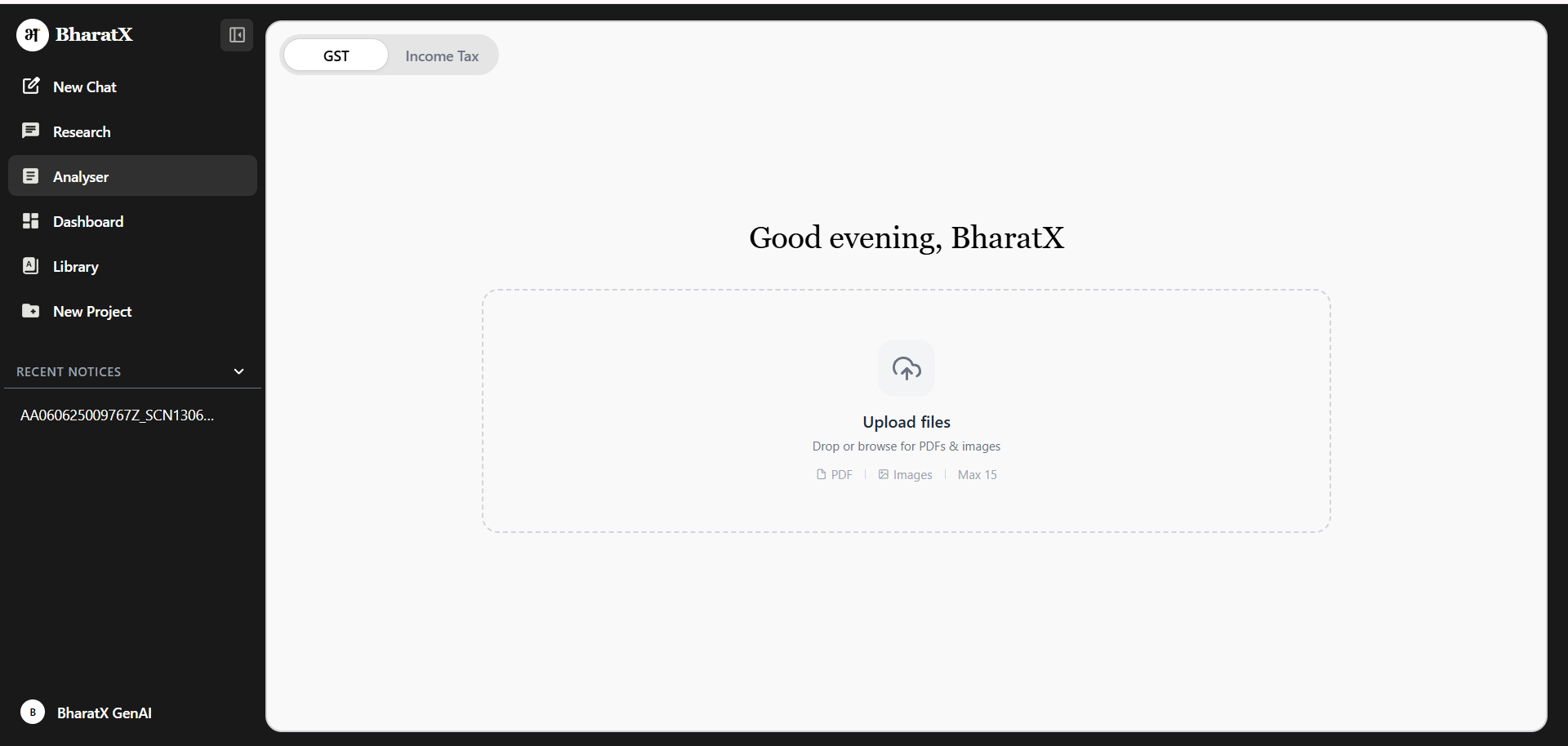Click the Analyser document icon
This screenshot has height=746, width=1568.
pyautogui.click(x=31, y=175)
